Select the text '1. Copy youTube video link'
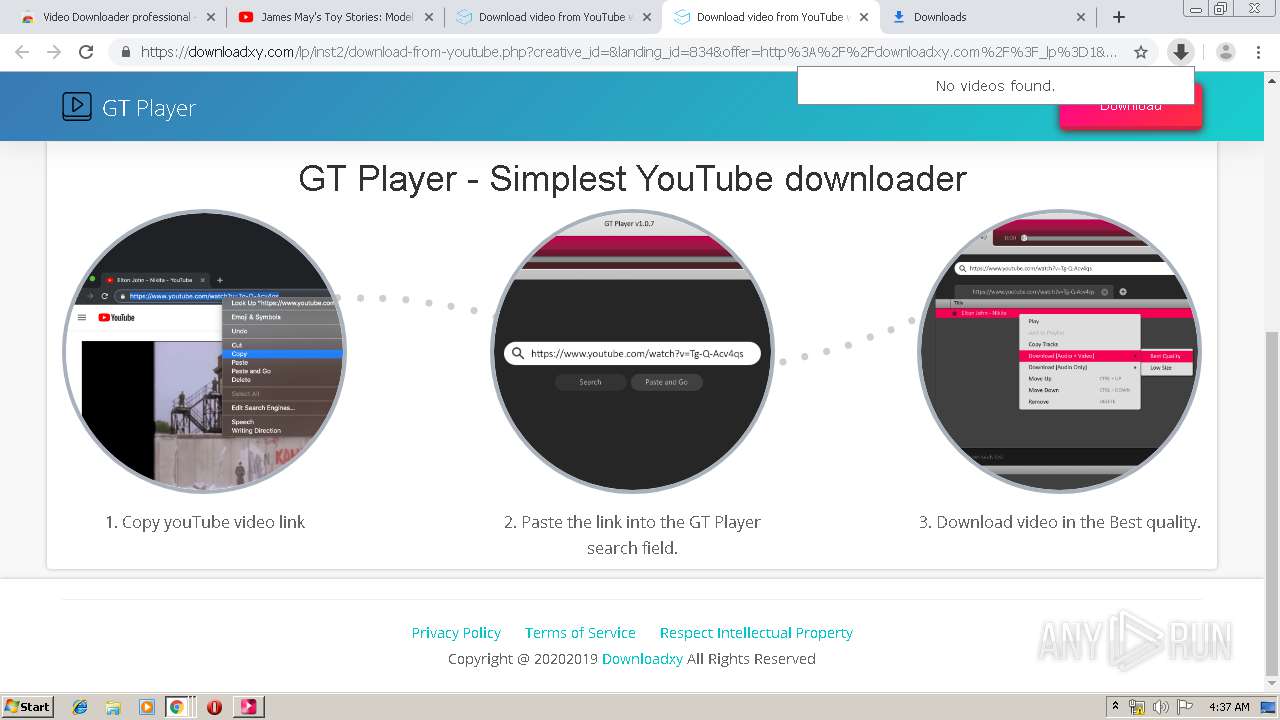Image resolution: width=1280 pixels, height=720 pixels. tap(205, 522)
